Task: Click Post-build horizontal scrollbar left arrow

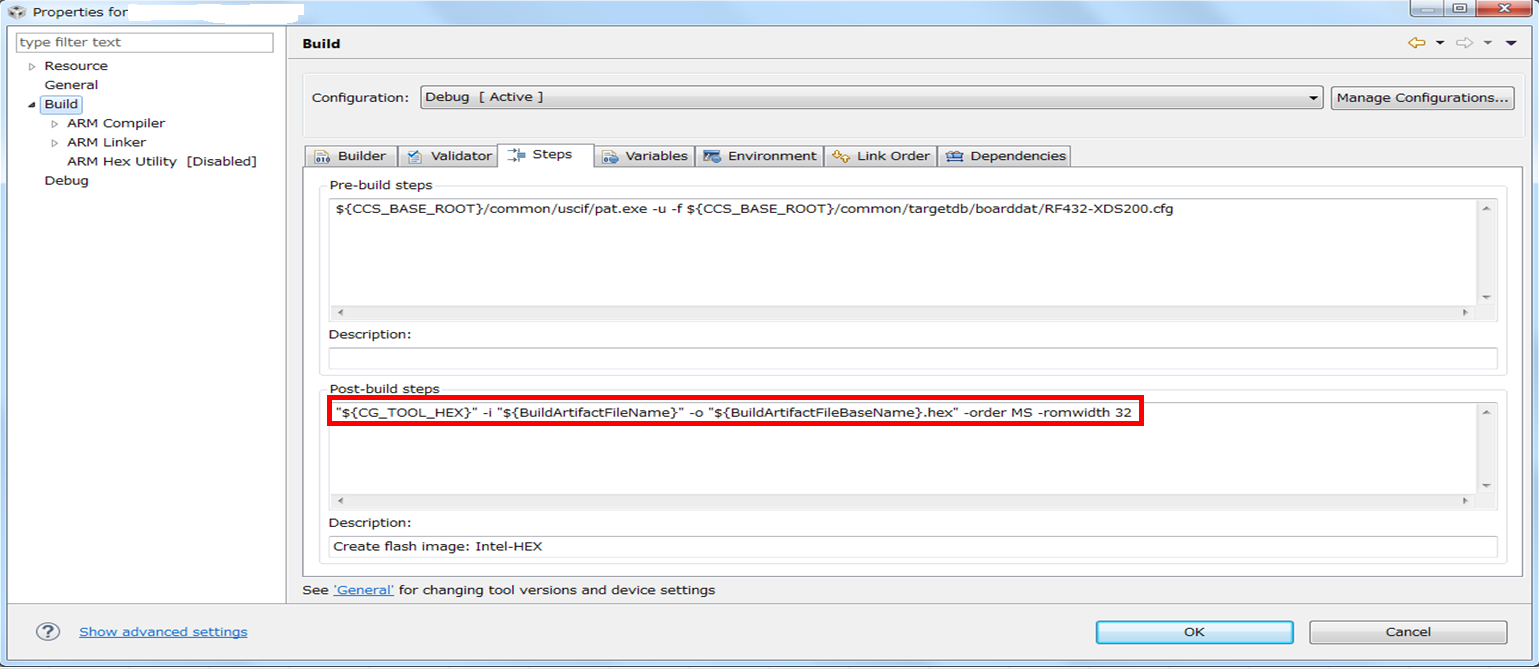Action: pyautogui.click(x=339, y=500)
